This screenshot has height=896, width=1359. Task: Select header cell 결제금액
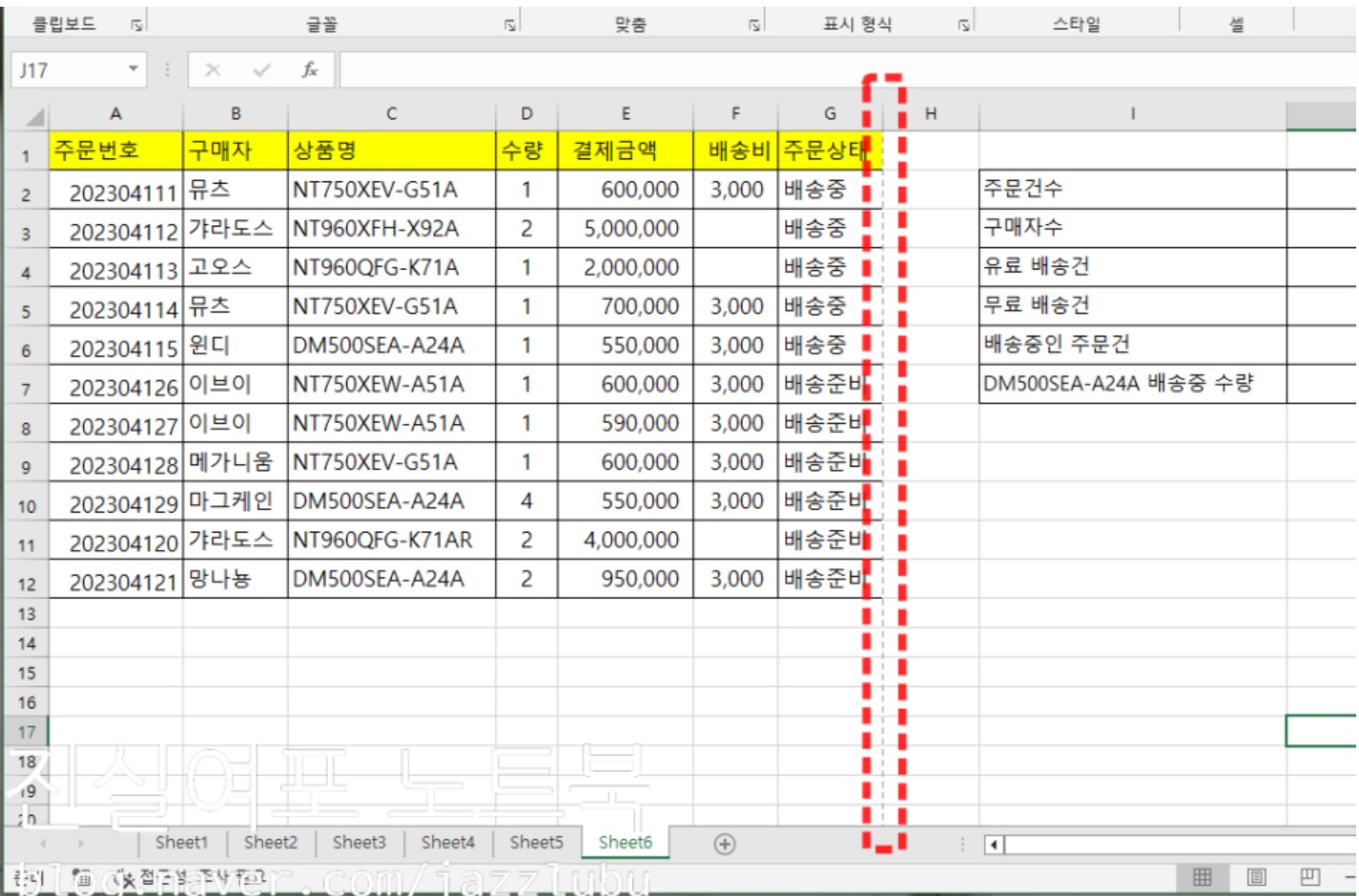[626, 151]
